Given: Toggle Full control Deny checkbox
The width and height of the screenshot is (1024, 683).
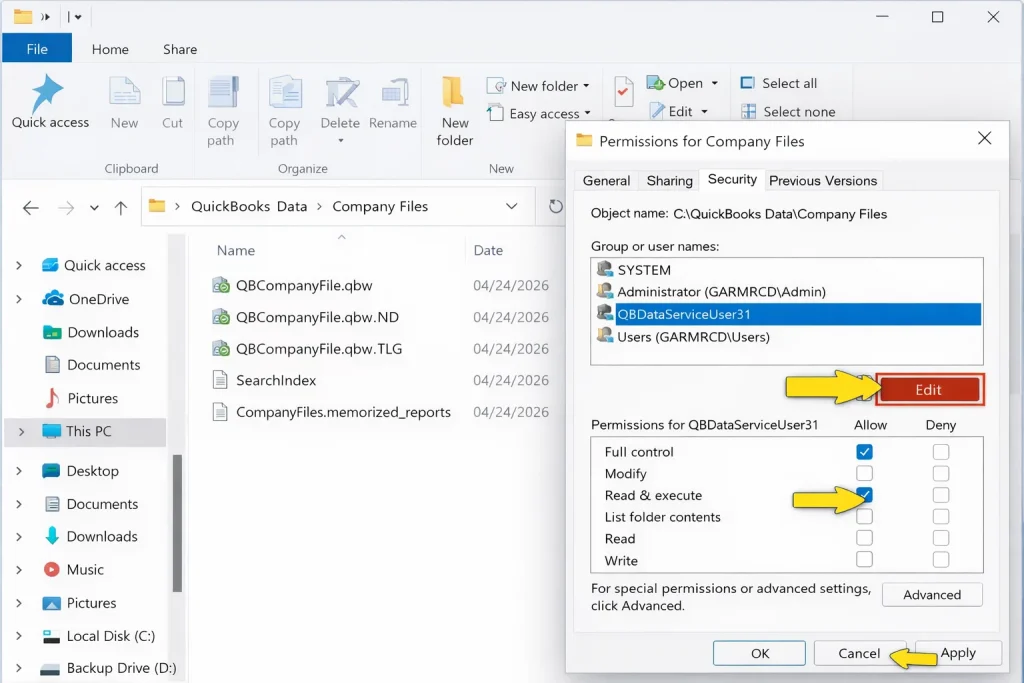Looking at the screenshot, I should (941, 452).
